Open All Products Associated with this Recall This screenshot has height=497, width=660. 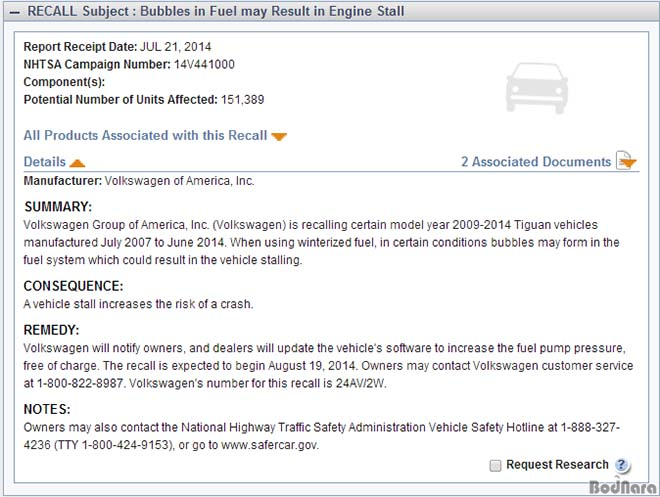pyautogui.click(x=145, y=136)
